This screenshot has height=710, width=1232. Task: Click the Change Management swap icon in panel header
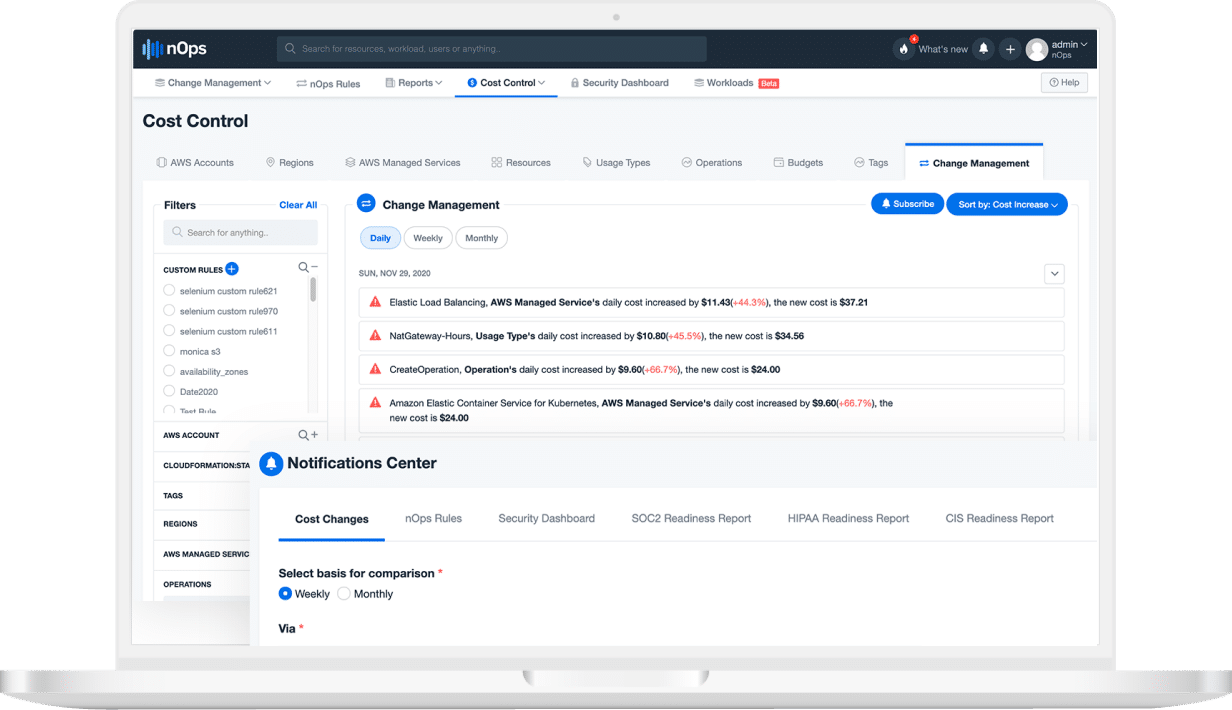tap(366, 204)
